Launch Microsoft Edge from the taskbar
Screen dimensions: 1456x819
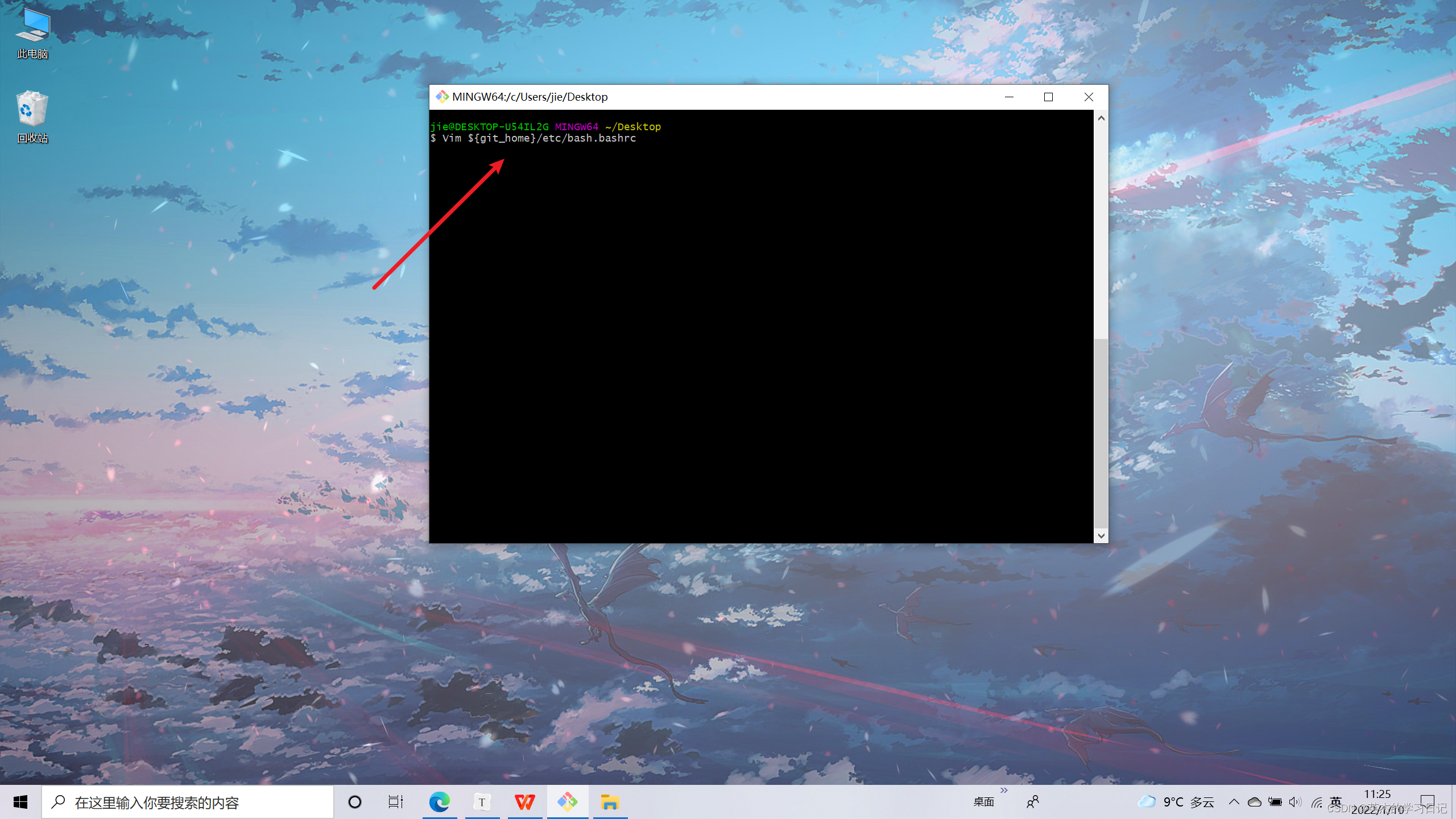pyautogui.click(x=440, y=802)
